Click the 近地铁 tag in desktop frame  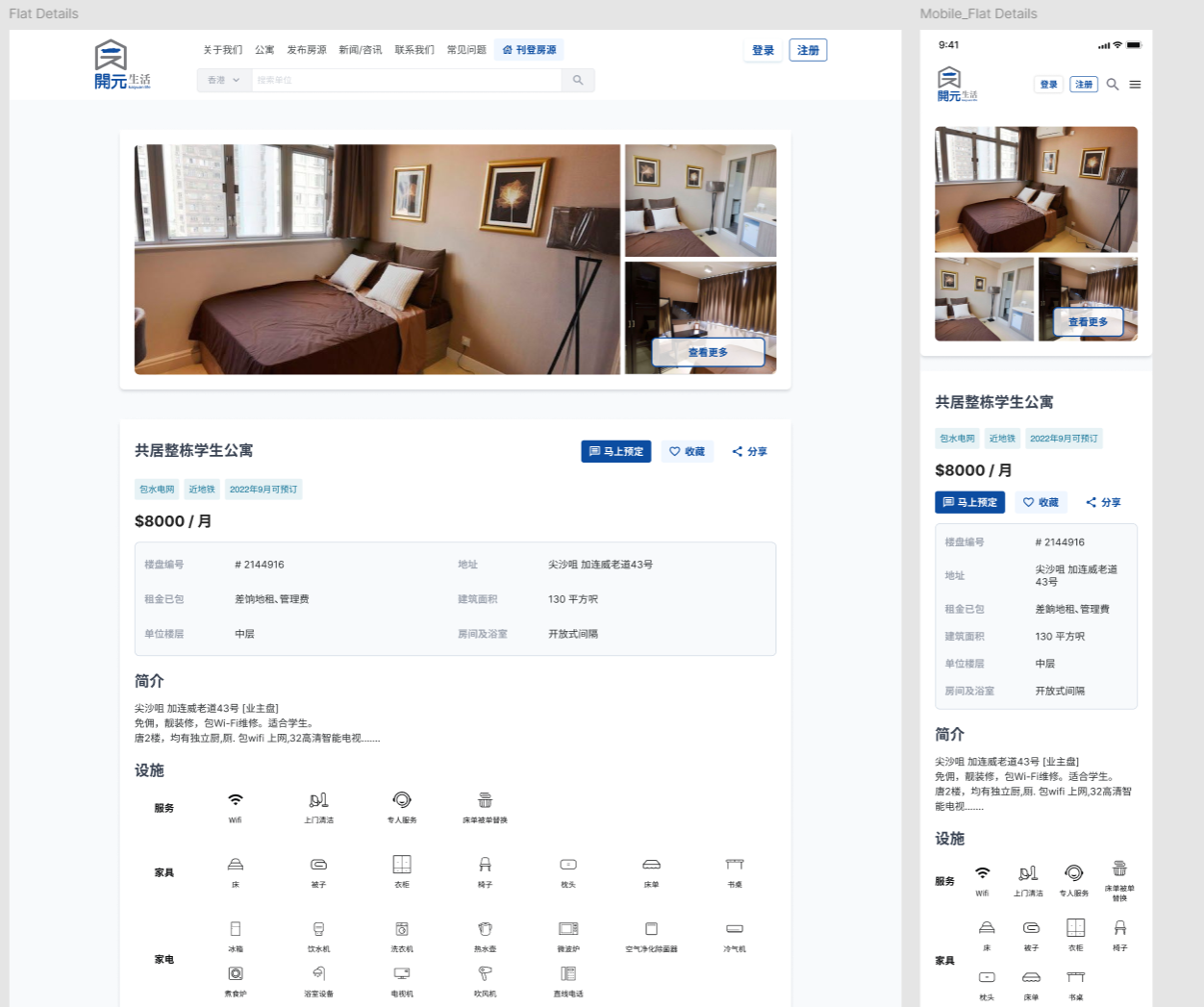coord(202,490)
